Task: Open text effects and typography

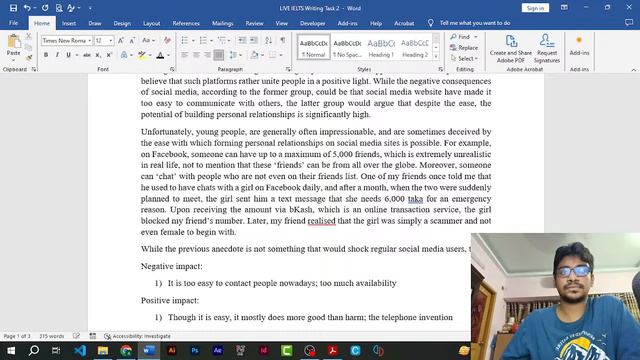Action: coord(124,55)
